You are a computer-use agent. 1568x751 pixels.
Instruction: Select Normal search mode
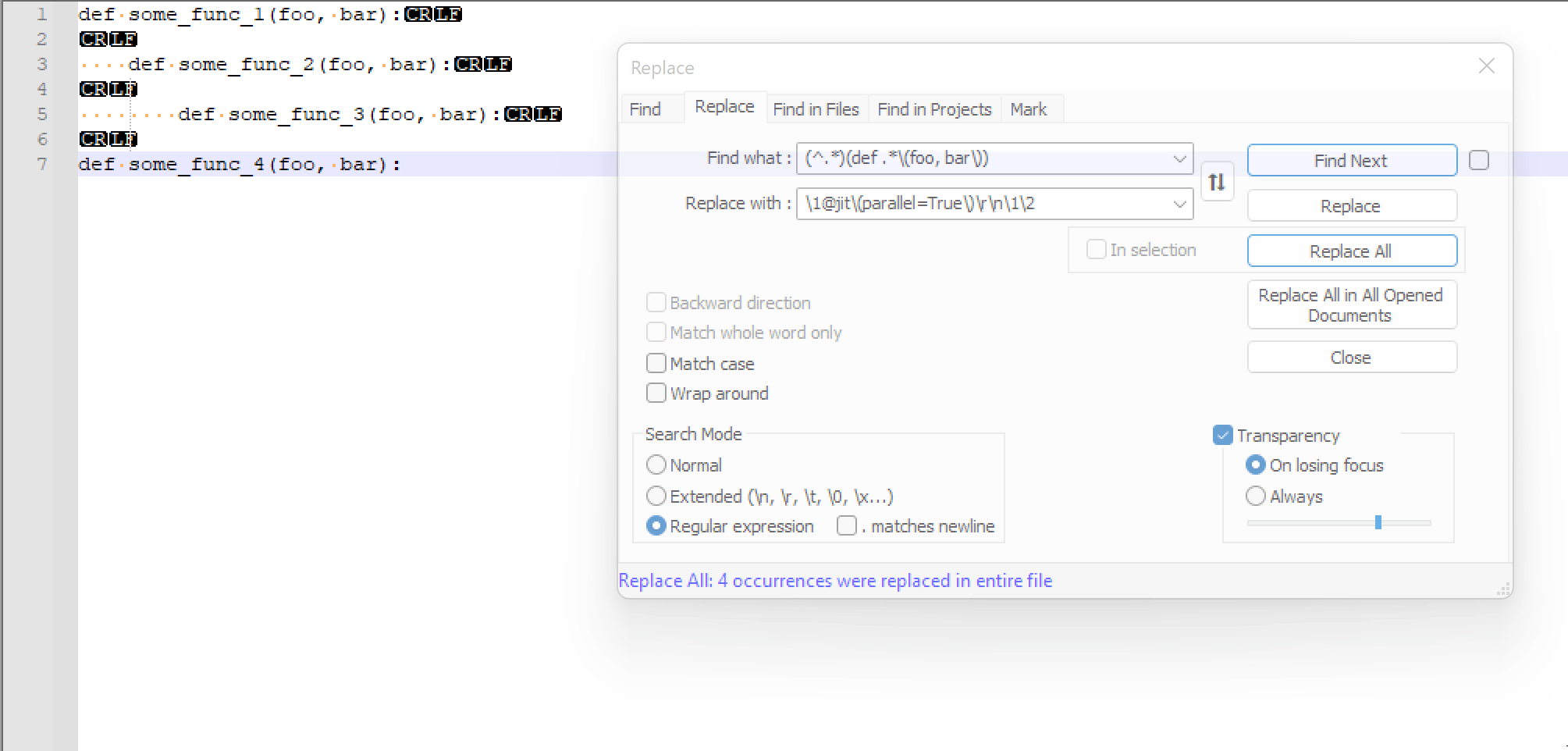pos(656,465)
